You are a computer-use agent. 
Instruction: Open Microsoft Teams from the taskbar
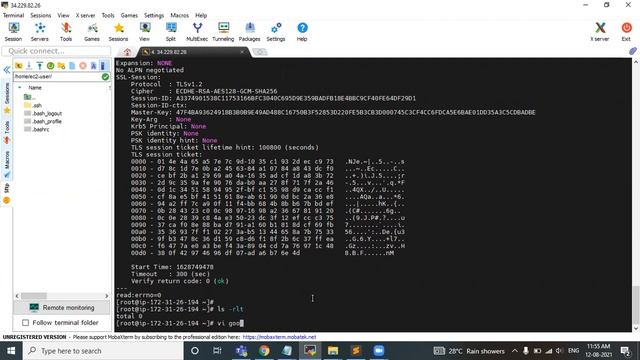241,351
